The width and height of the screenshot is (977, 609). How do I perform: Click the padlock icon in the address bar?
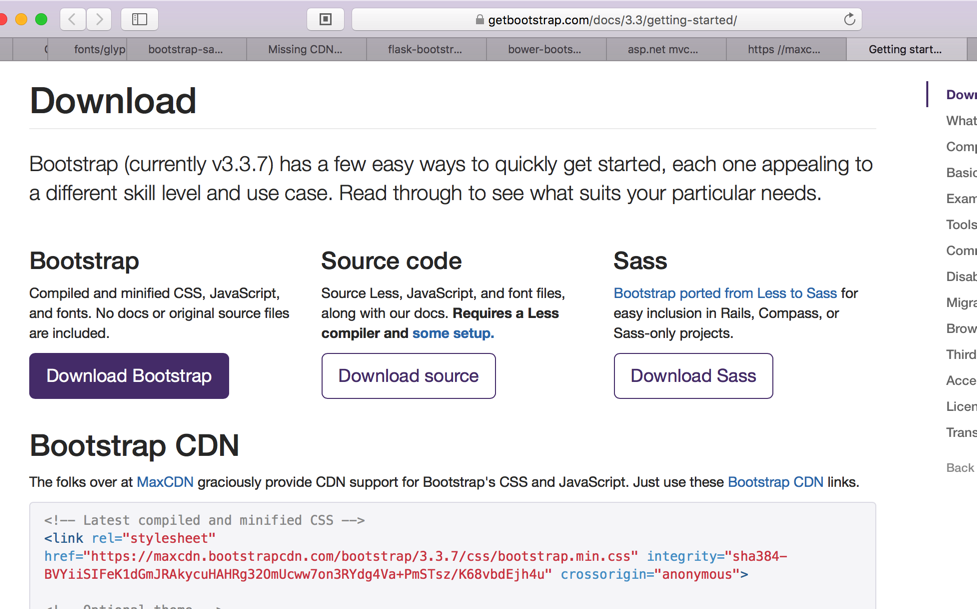(x=479, y=20)
